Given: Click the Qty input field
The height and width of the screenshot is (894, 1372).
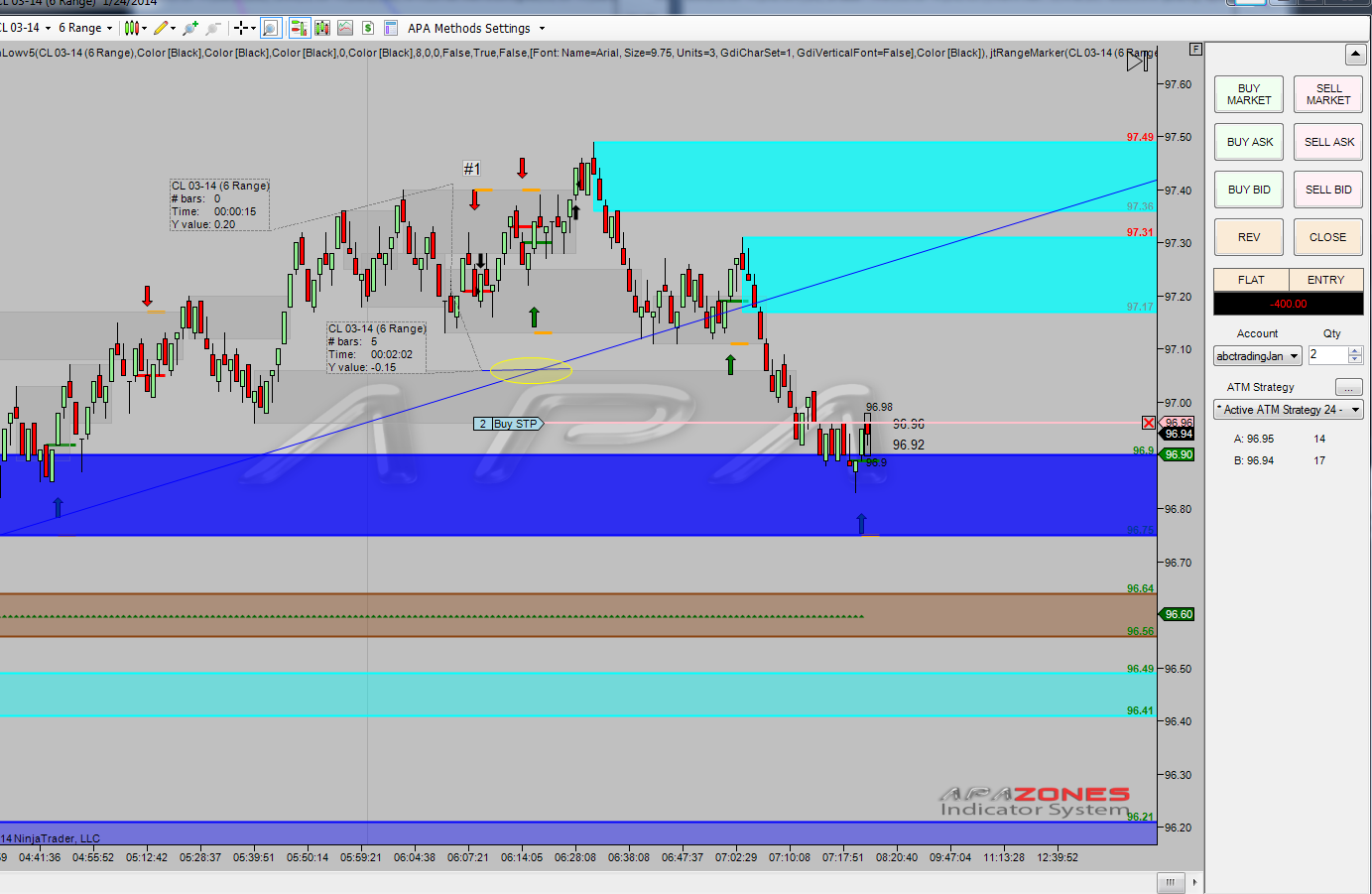Looking at the screenshot, I should point(1327,354).
